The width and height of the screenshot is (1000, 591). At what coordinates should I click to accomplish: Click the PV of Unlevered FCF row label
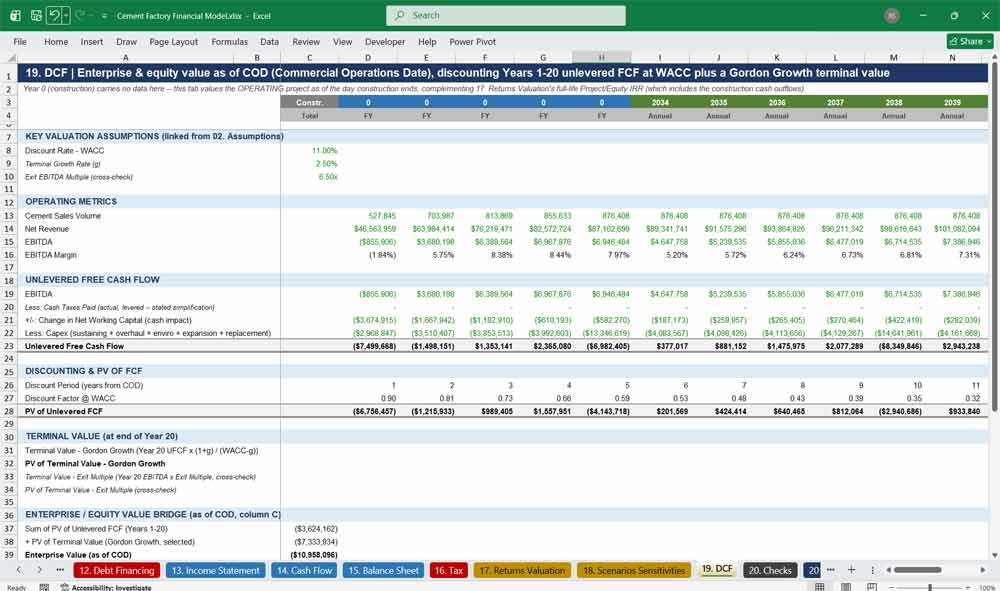click(x=64, y=412)
